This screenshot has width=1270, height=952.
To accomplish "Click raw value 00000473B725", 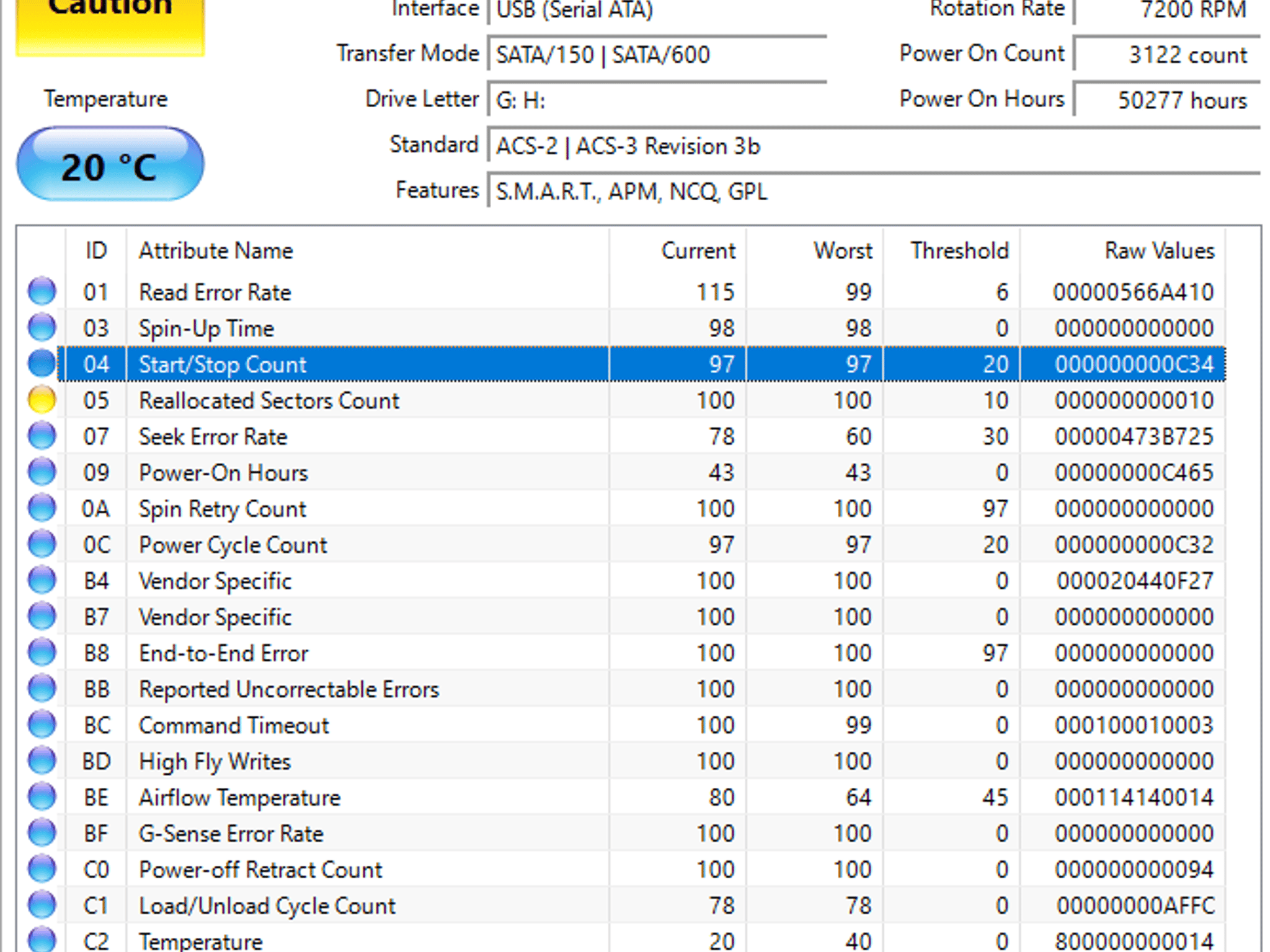I will (x=1134, y=436).
